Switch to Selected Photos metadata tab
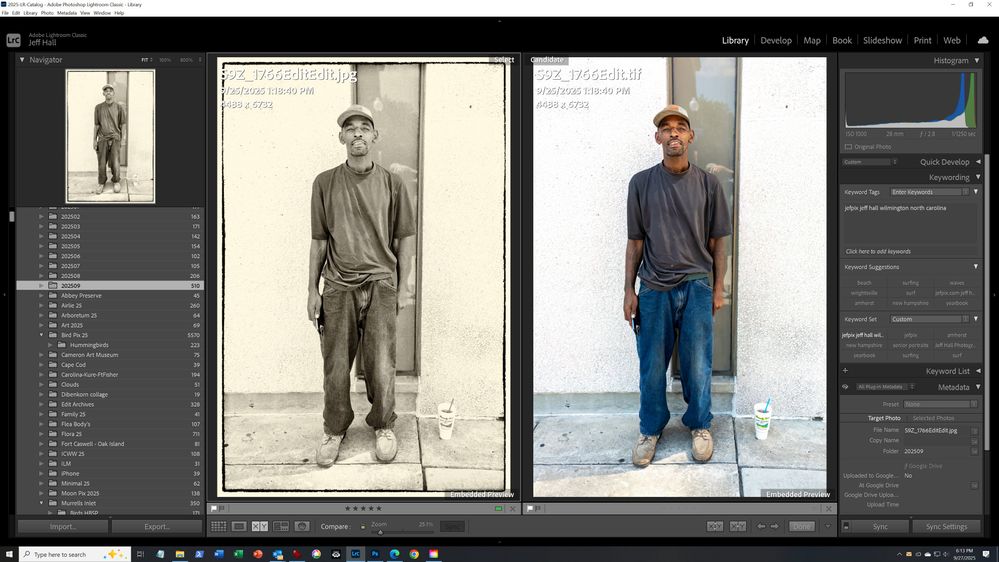Screen dimensions: 999x562 933,418
